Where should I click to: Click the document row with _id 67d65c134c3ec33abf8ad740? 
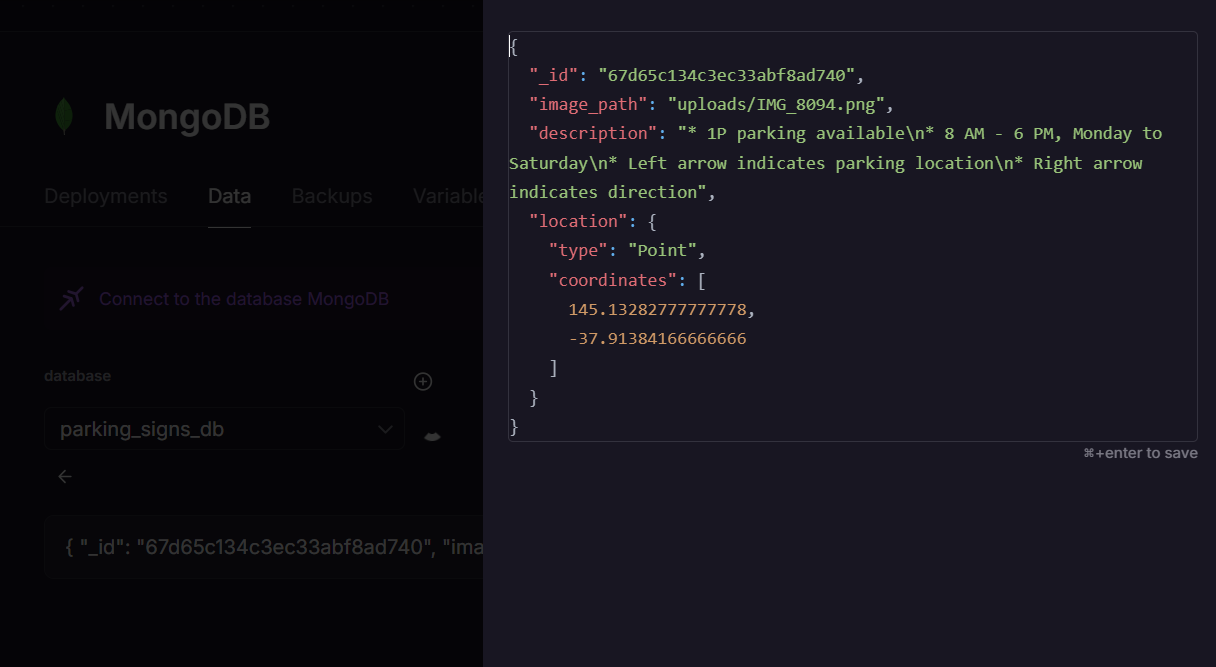(x=264, y=547)
